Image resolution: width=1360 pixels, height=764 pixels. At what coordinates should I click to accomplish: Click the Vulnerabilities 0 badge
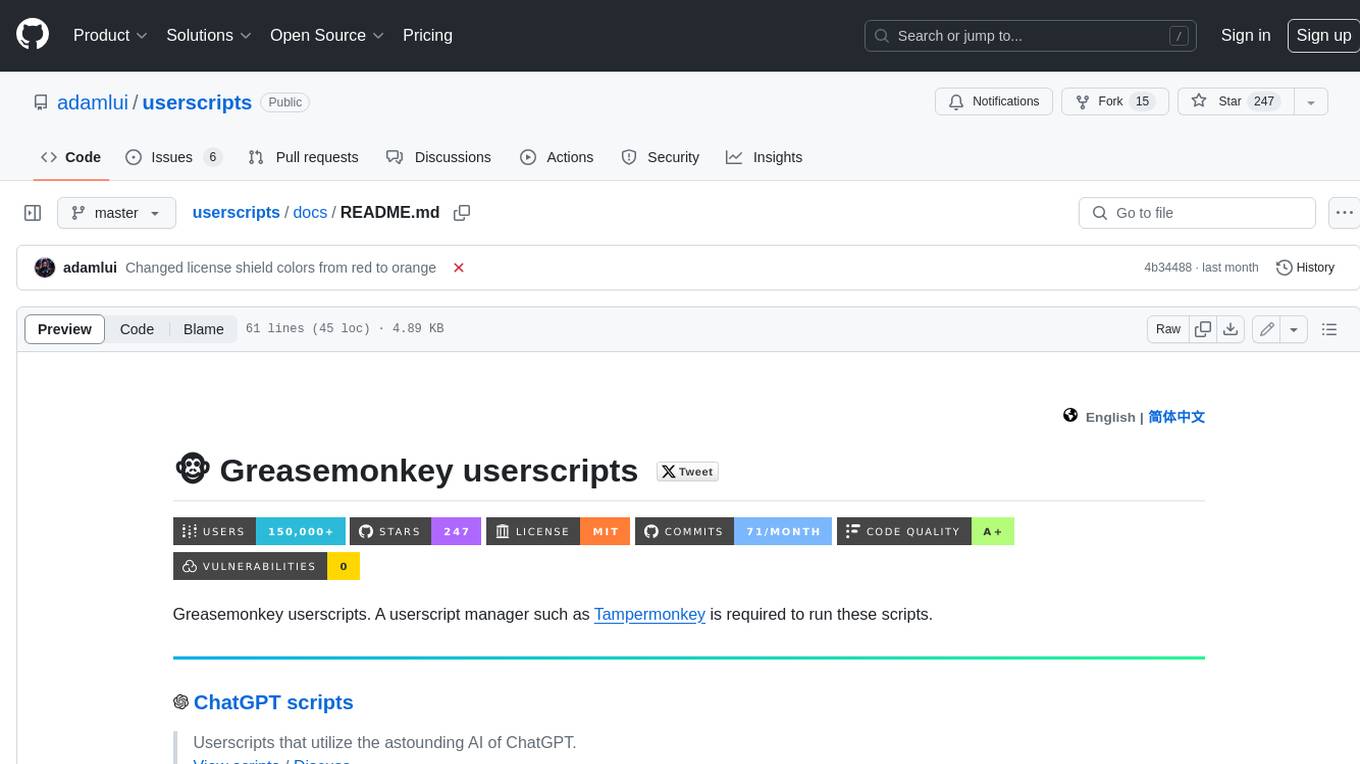(266, 566)
